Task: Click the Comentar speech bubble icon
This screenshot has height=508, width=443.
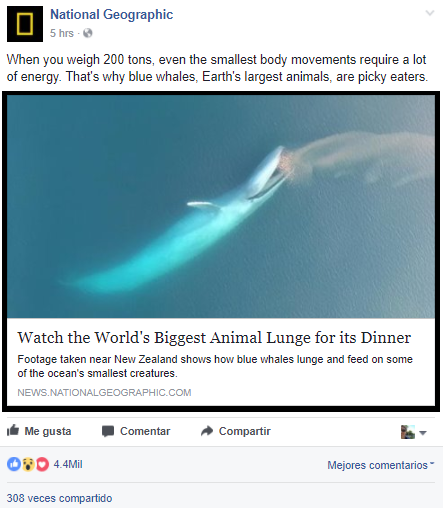Action: click(108, 431)
